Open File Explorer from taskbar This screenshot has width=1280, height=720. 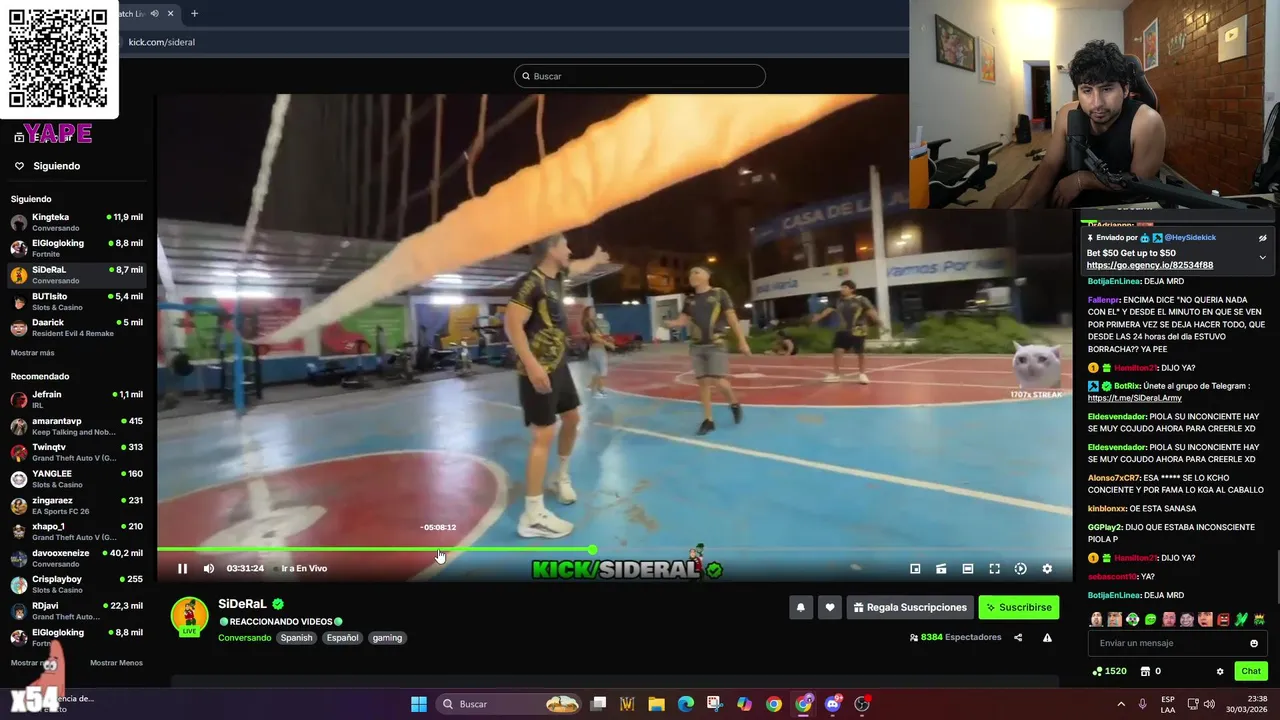coord(656,704)
